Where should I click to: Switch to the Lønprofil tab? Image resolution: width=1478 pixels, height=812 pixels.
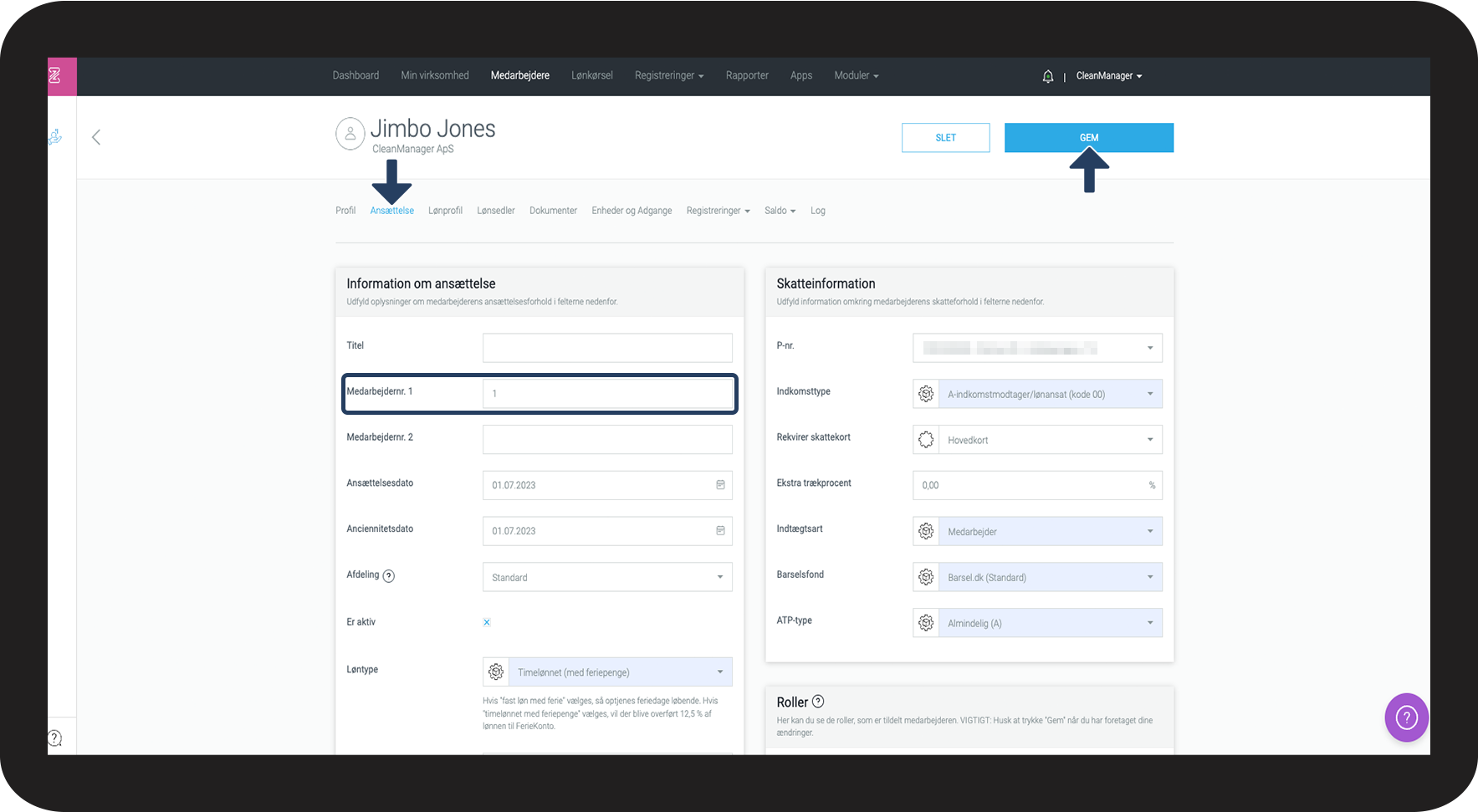(x=445, y=211)
